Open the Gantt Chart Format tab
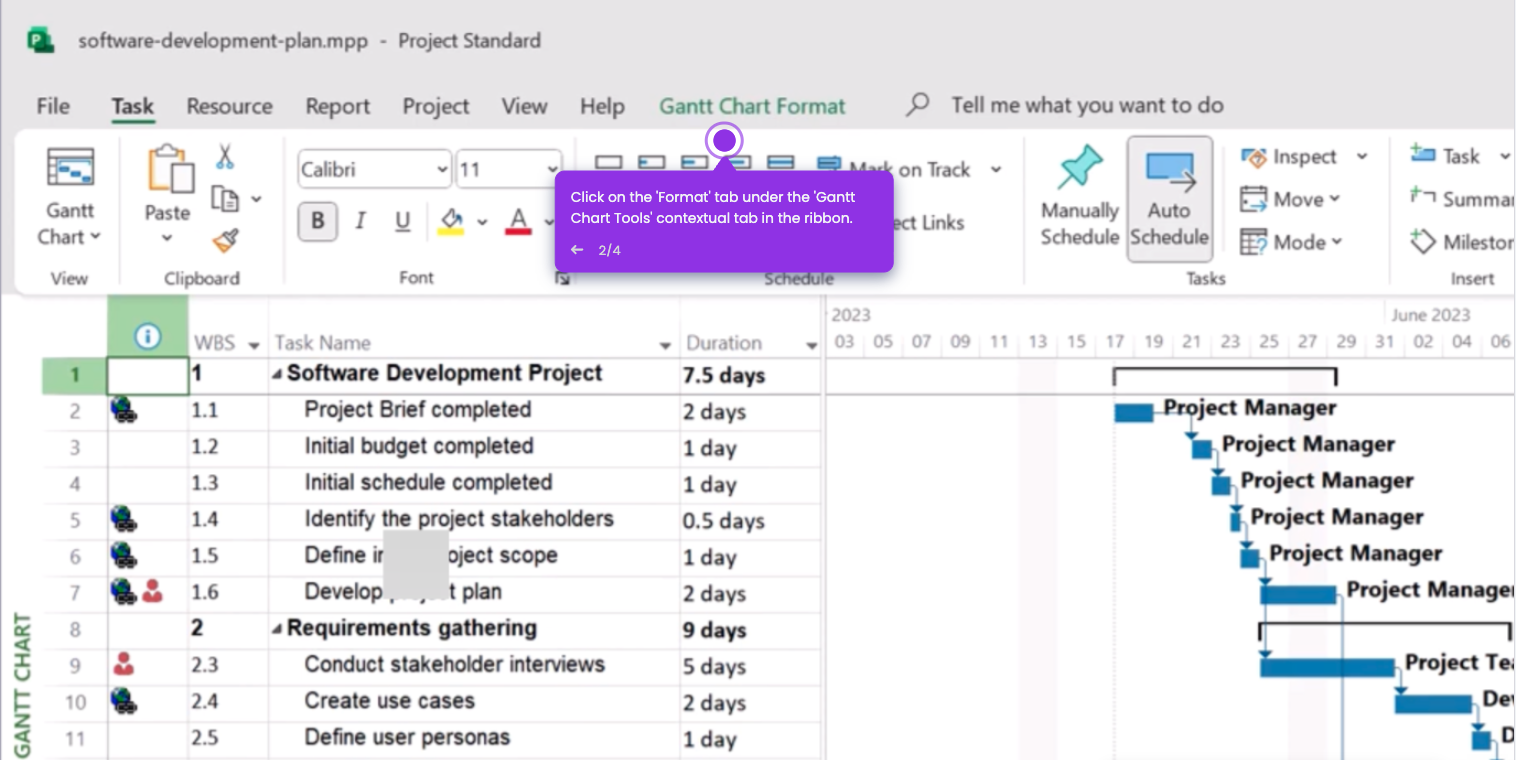The width and height of the screenshot is (1516, 760). click(752, 106)
